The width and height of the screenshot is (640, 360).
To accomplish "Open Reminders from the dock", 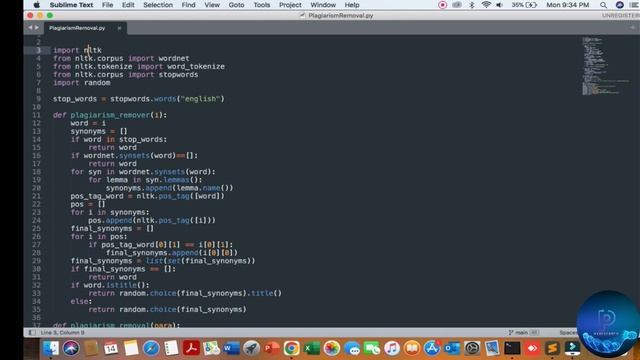I will pos(171,348).
